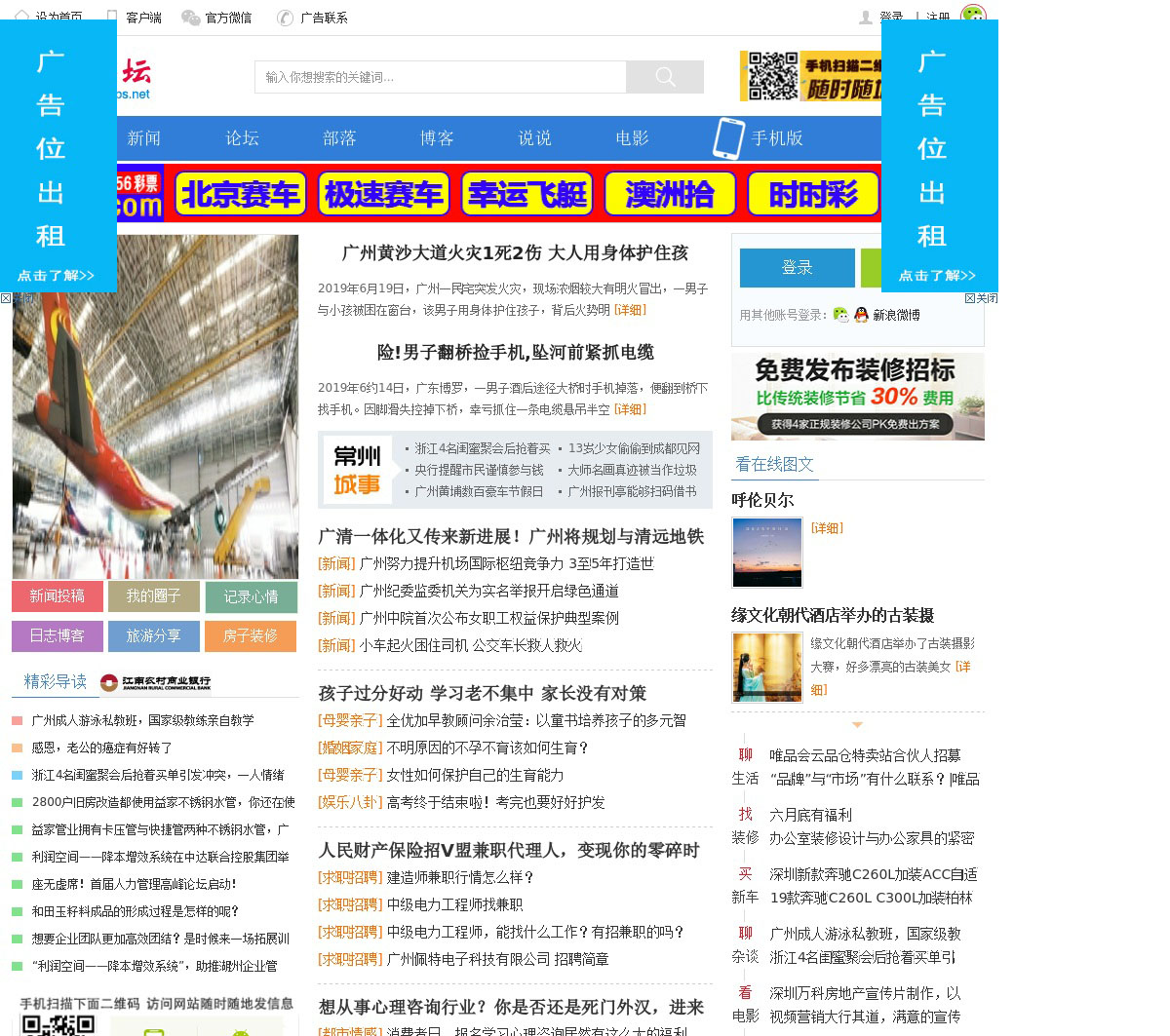Click the [婚姻家庭] category tag

click(x=350, y=748)
